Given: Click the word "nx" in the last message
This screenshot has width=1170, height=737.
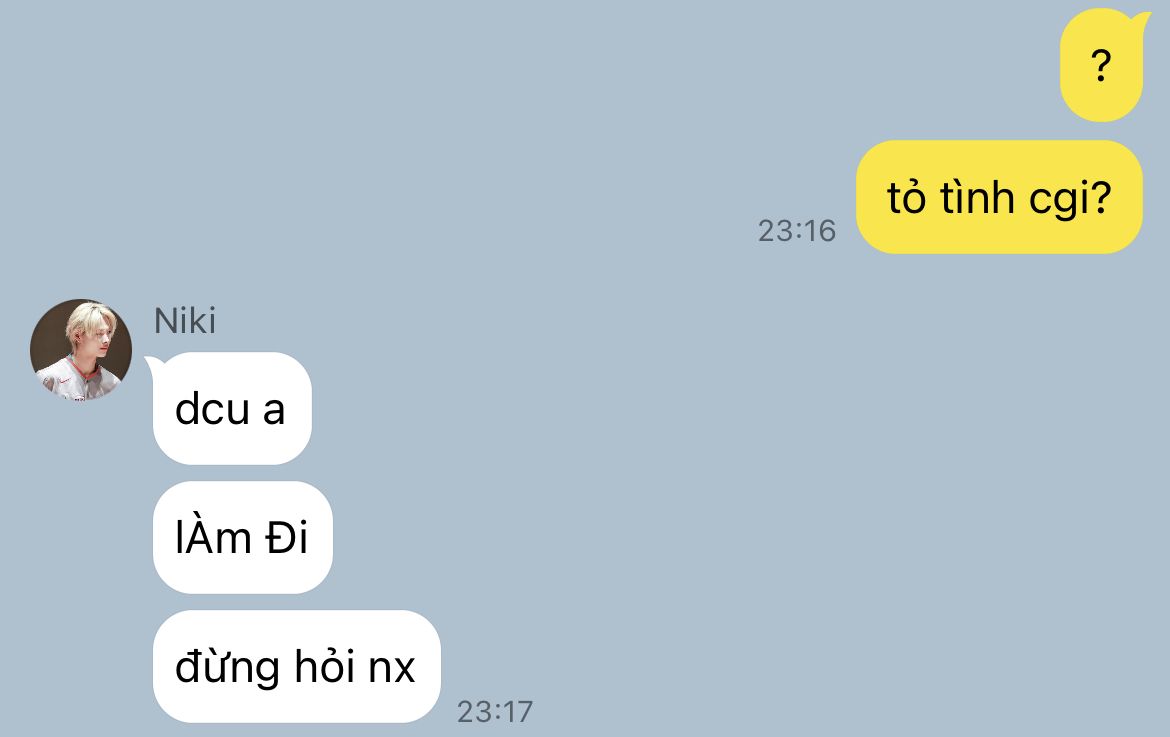Looking at the screenshot, I should (x=392, y=668).
